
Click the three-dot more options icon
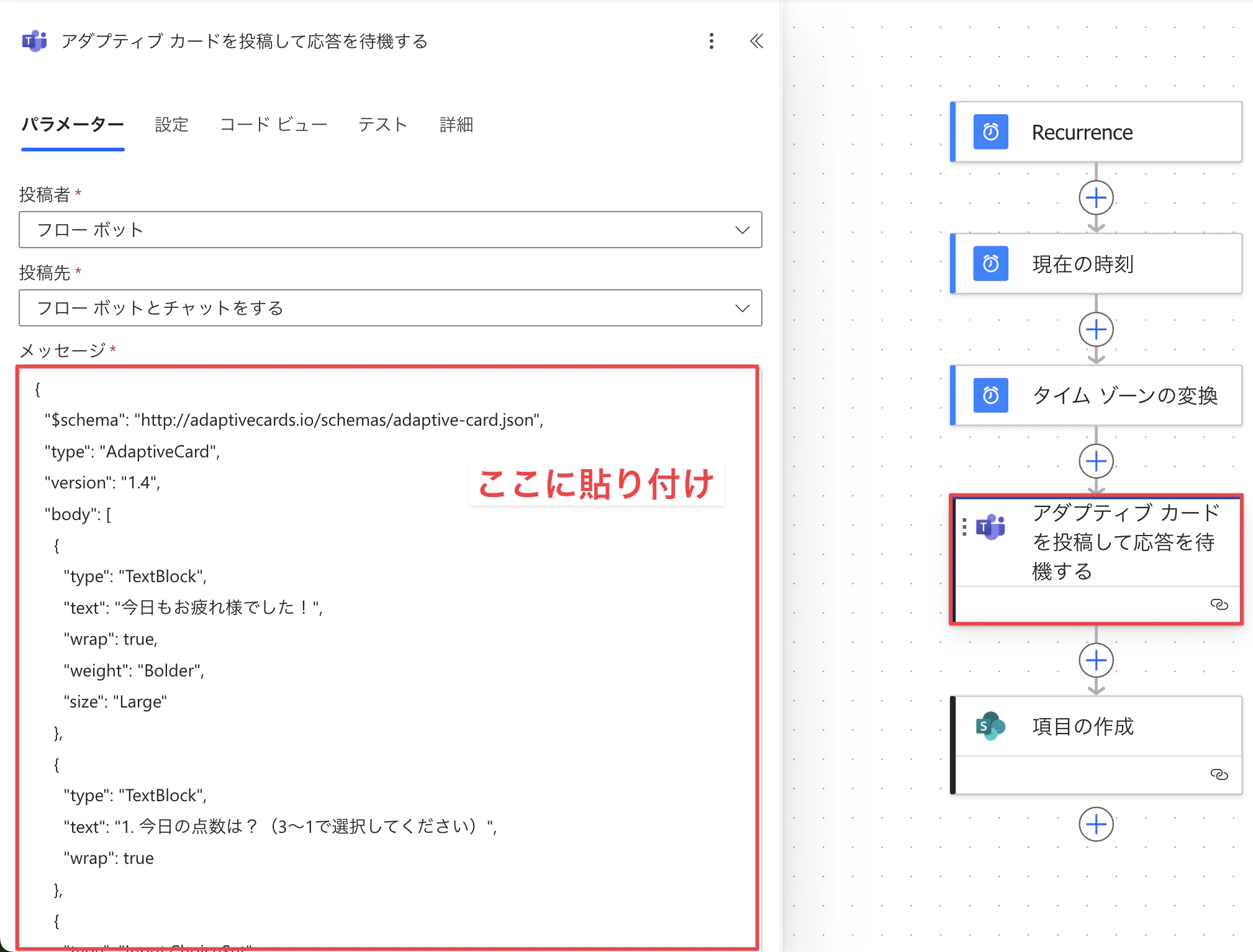(711, 41)
